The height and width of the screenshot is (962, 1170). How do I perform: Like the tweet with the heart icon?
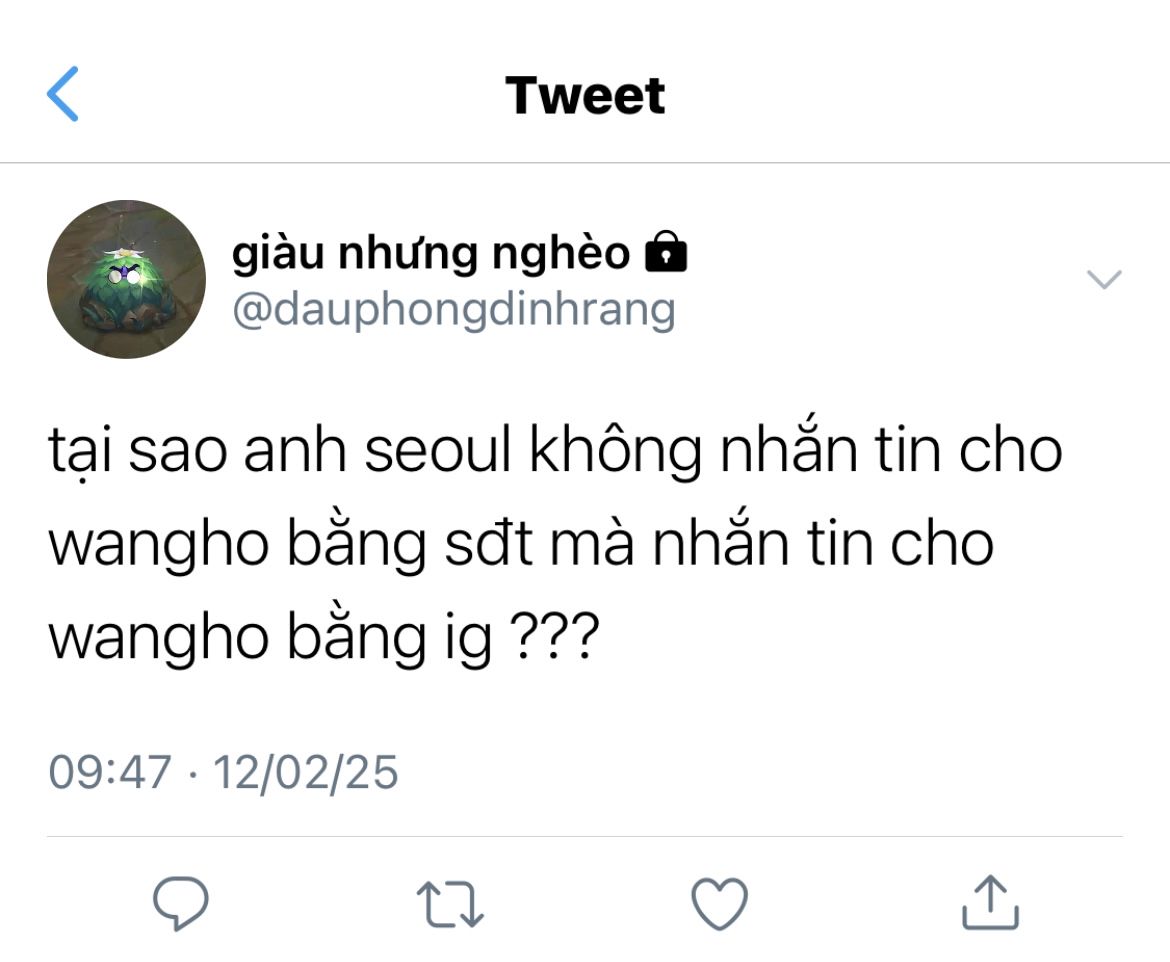719,903
